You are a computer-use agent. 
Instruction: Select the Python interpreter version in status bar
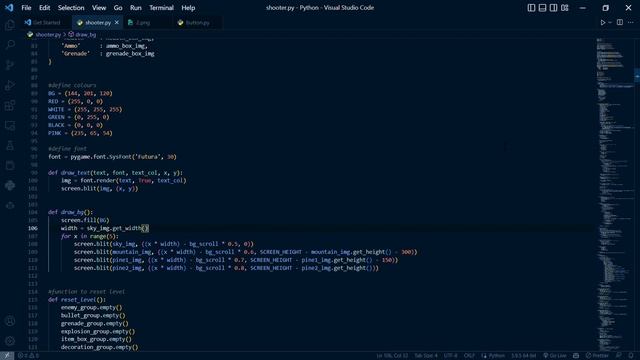coord(524,356)
